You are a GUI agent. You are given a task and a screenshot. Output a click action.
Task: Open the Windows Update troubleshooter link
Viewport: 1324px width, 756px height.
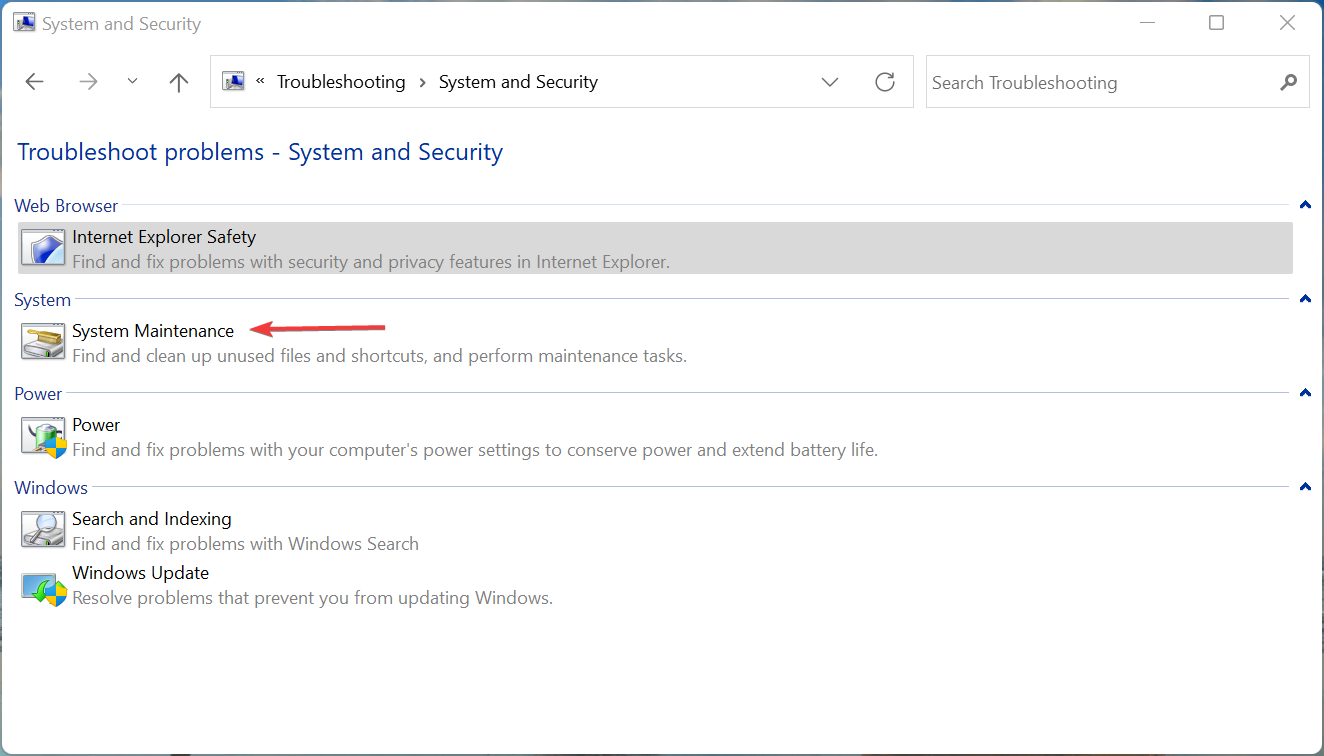(140, 573)
